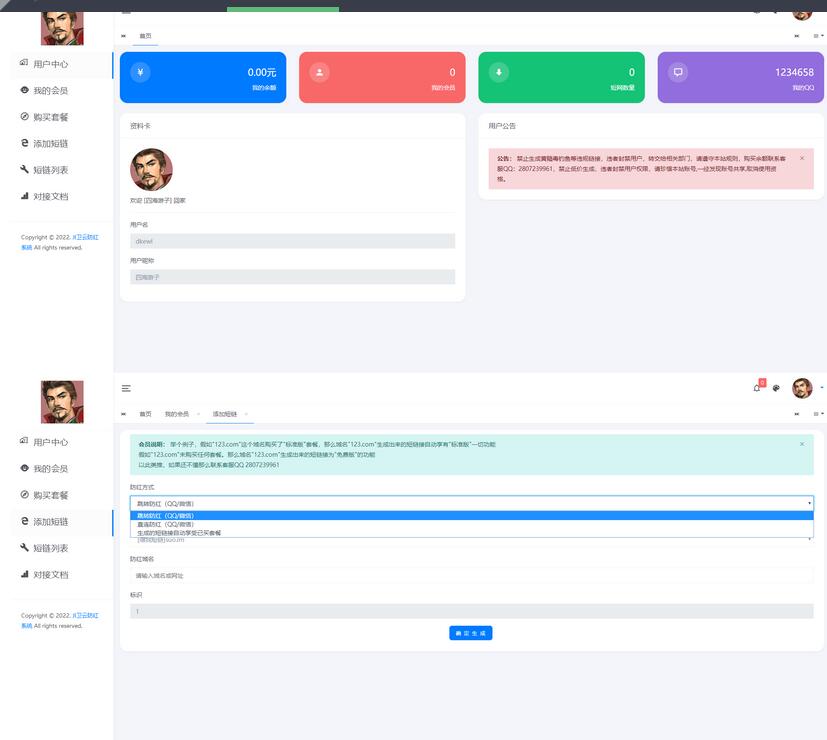Image resolution: width=827 pixels, height=740 pixels.
Task: Click the download icon on green 短网数量 card
Action: [499, 72]
